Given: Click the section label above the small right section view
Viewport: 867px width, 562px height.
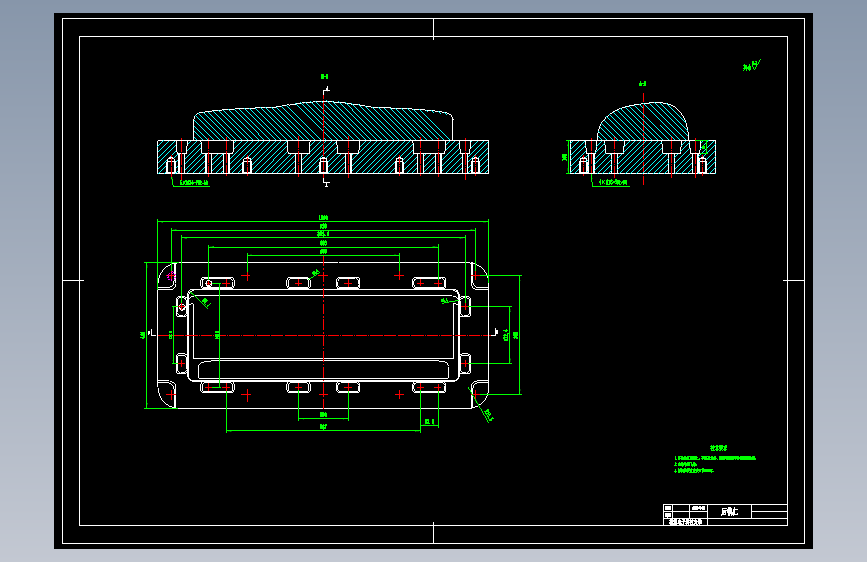Looking at the screenshot, I should click(x=643, y=84).
